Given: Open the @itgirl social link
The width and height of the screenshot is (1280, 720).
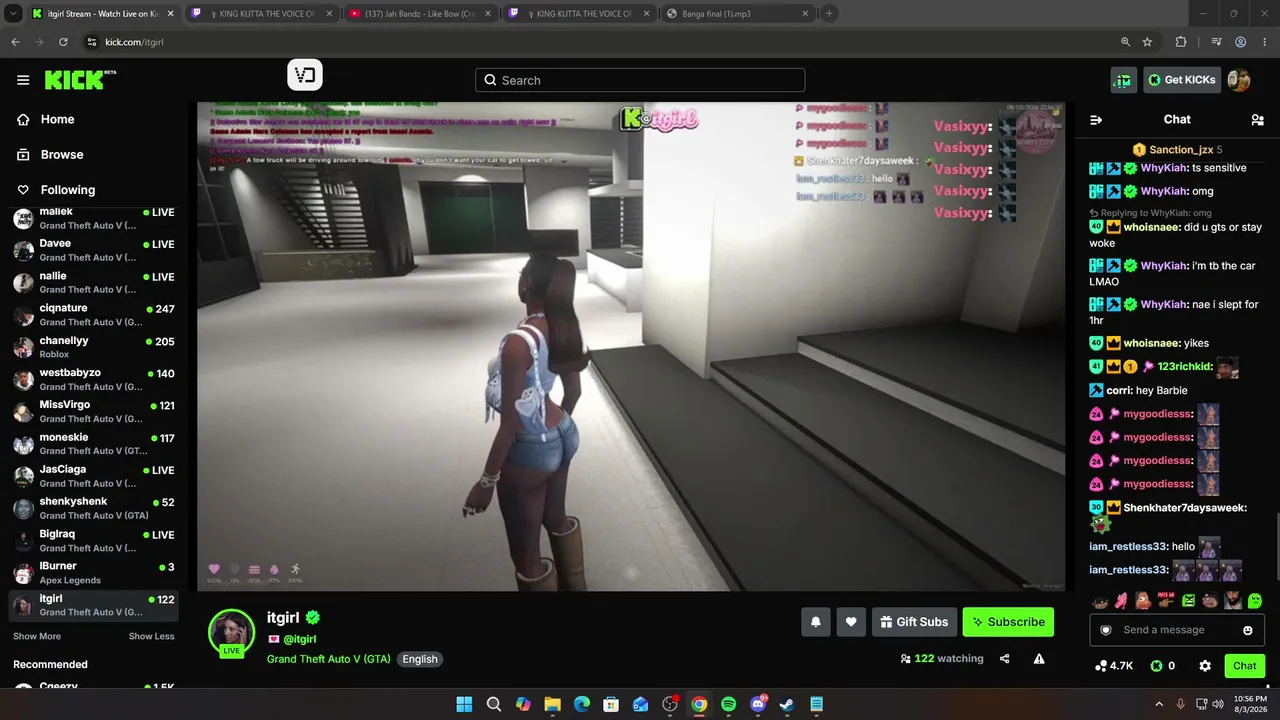Looking at the screenshot, I should click(x=299, y=639).
